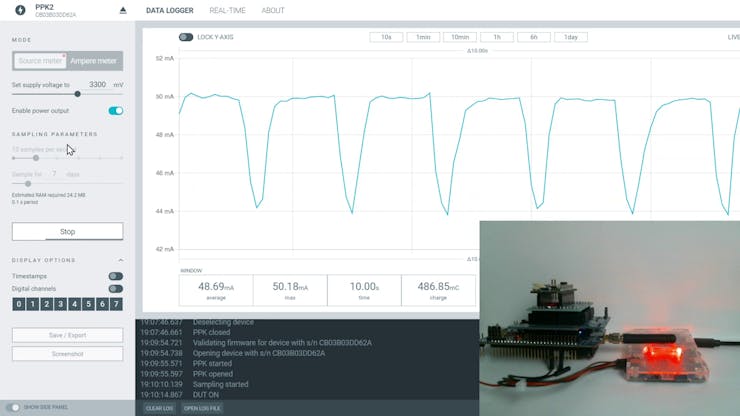Toggle digital channel 3 button
Viewport: 740px width, 416px height.
pos(60,304)
